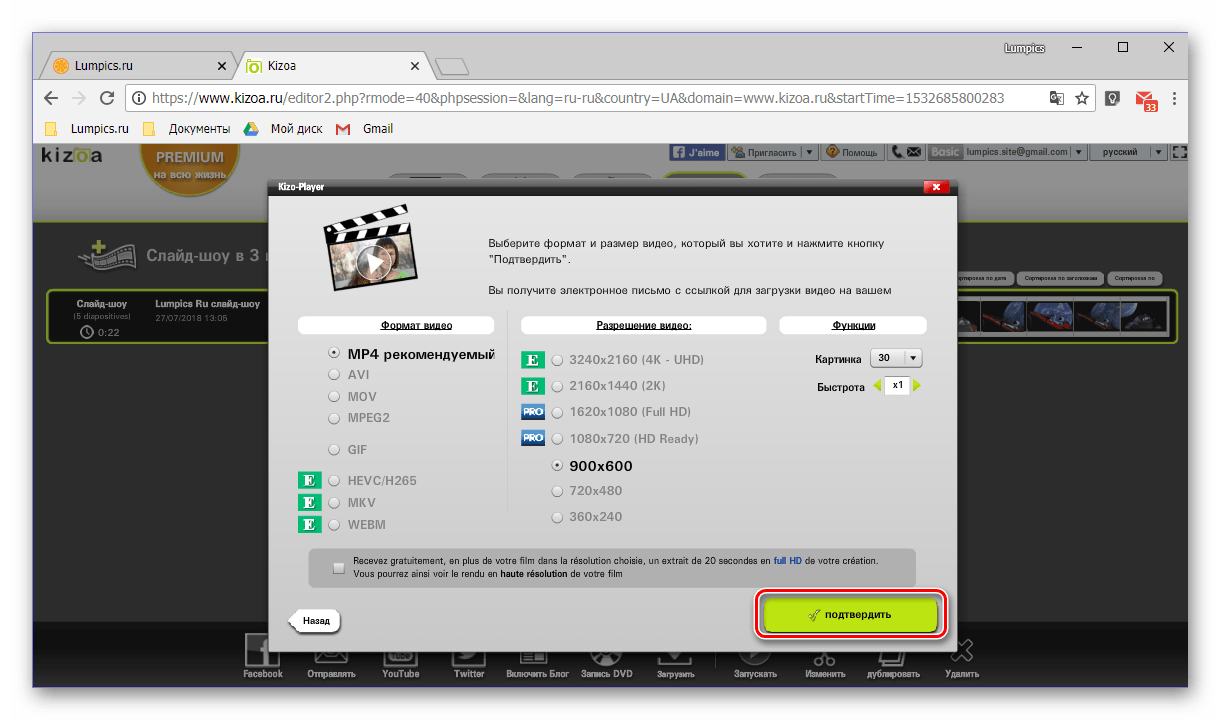Open the Мой диск bookmark
The image size is (1225, 720).
point(283,129)
